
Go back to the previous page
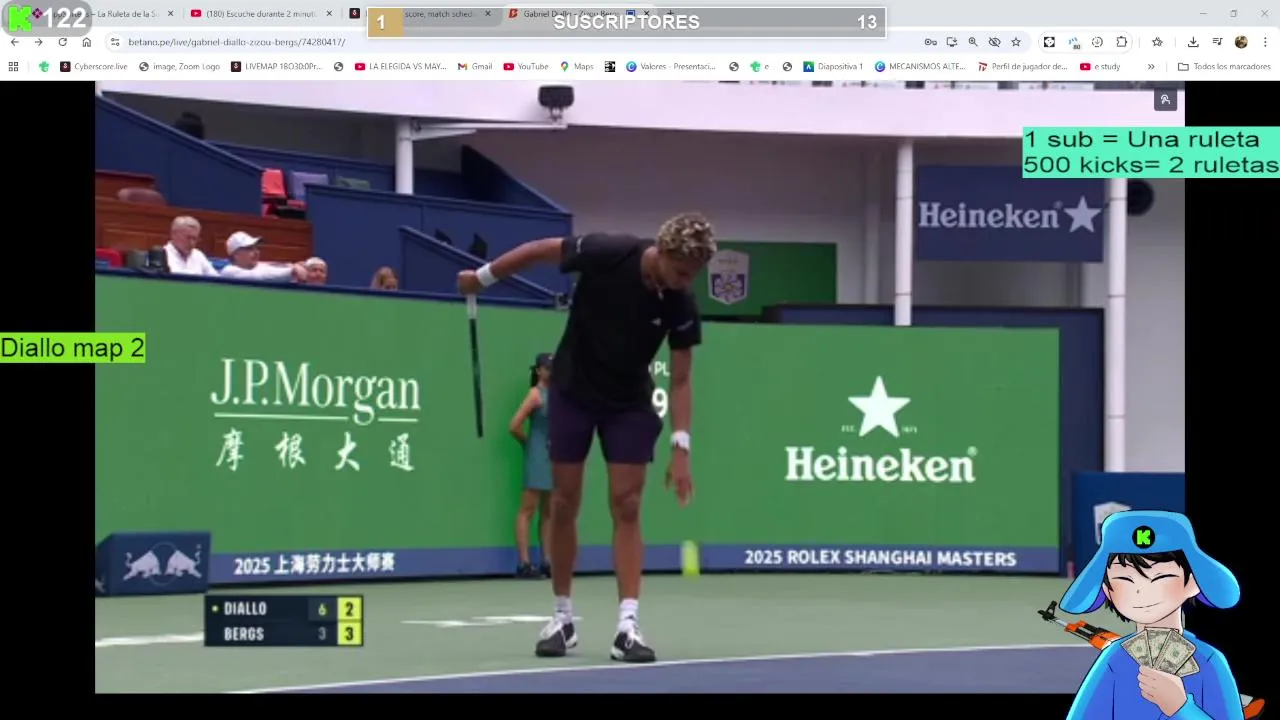[x=15, y=42]
